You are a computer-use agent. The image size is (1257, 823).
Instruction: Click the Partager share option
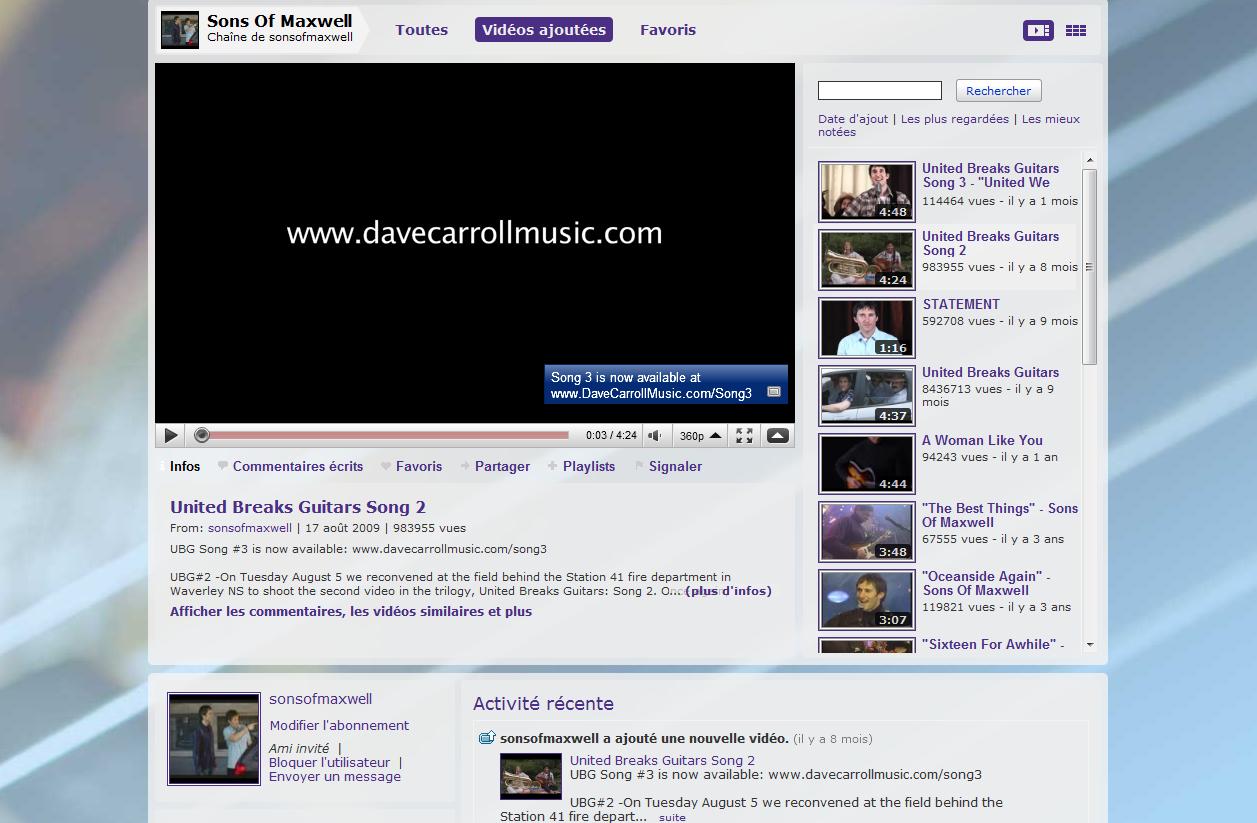pyautogui.click(x=495, y=466)
